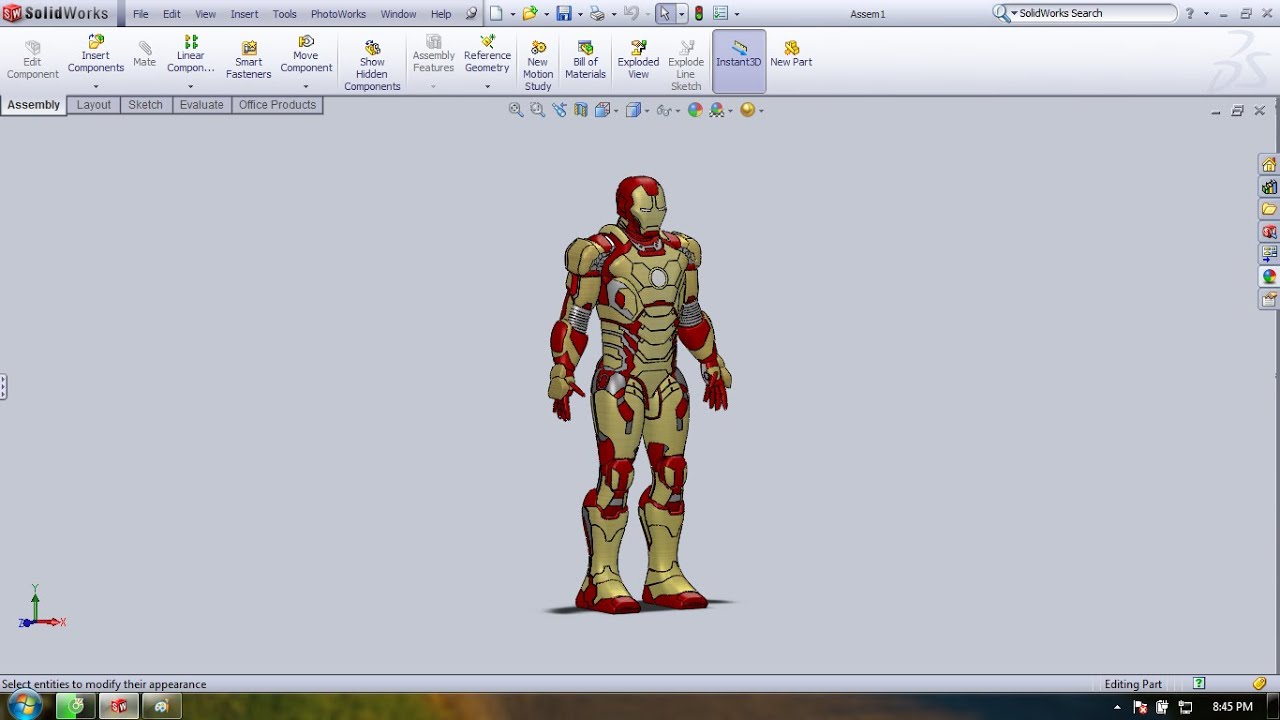Open the Window menu
The width and height of the screenshot is (1280, 720).
(x=399, y=14)
